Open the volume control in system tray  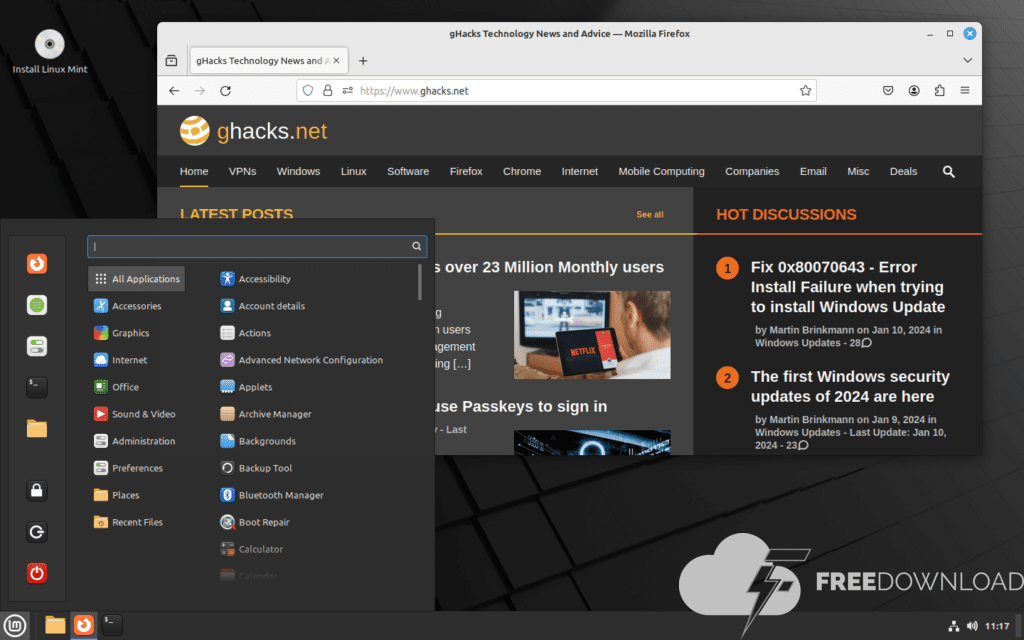971,626
